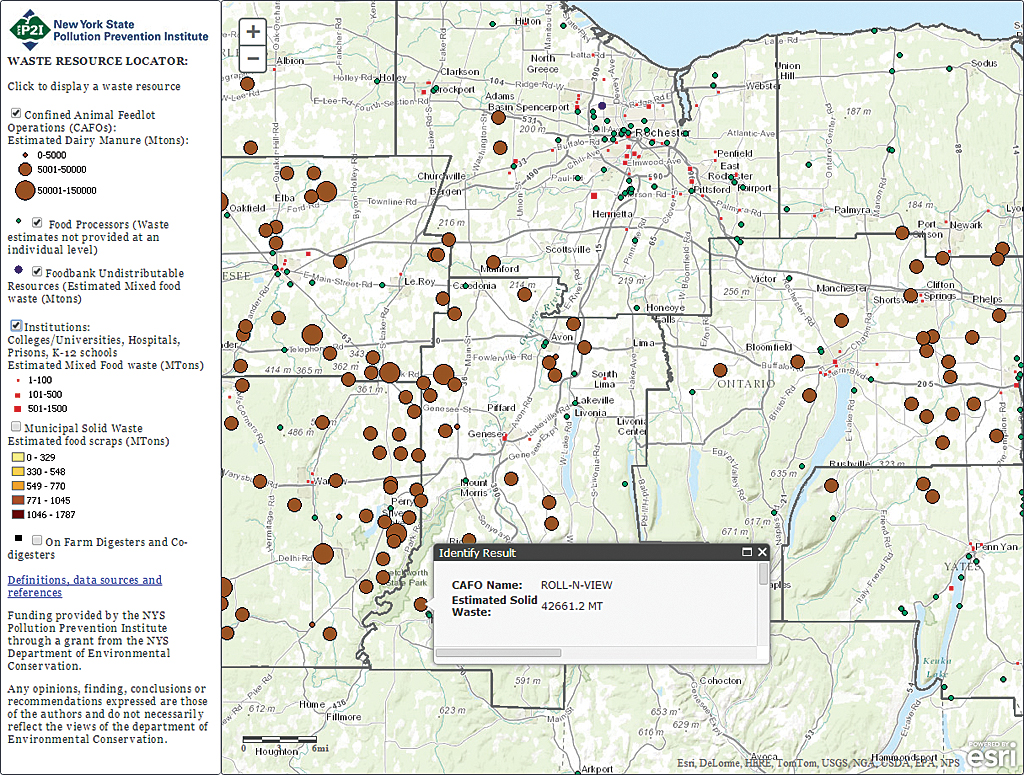
Task: Click the Rochester city label
Action: click(662, 133)
